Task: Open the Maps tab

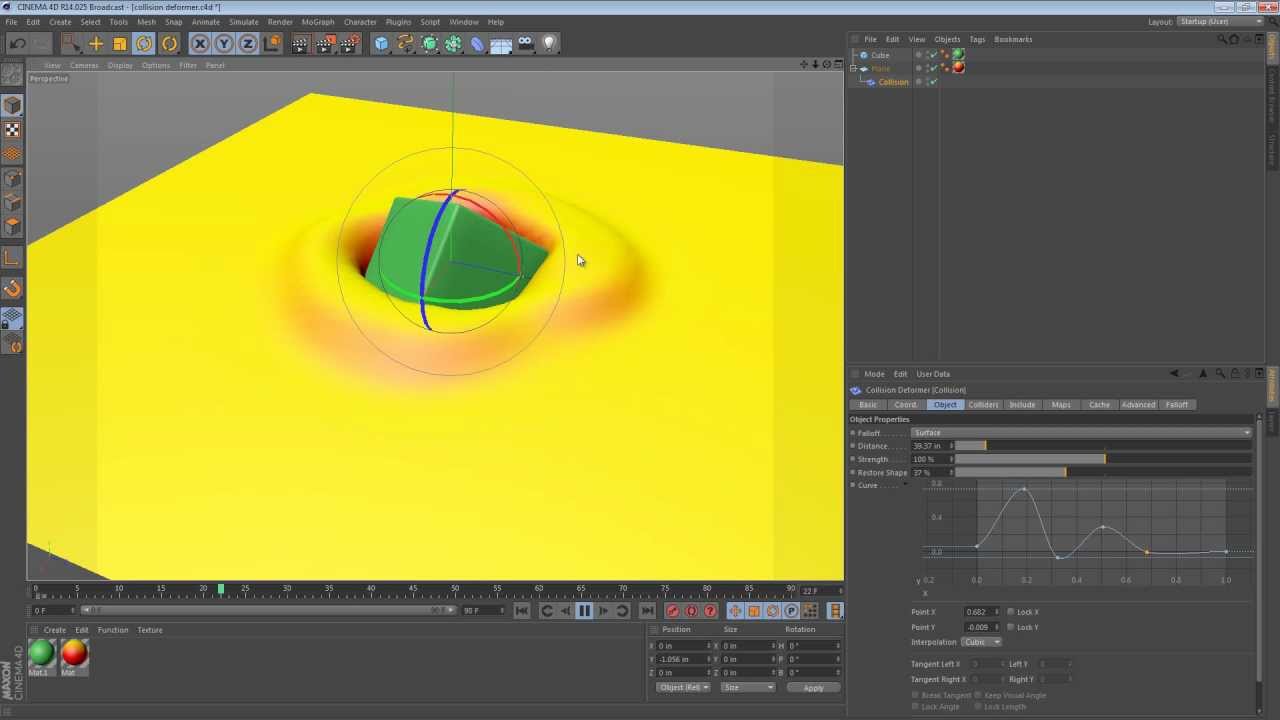Action: tap(1061, 405)
